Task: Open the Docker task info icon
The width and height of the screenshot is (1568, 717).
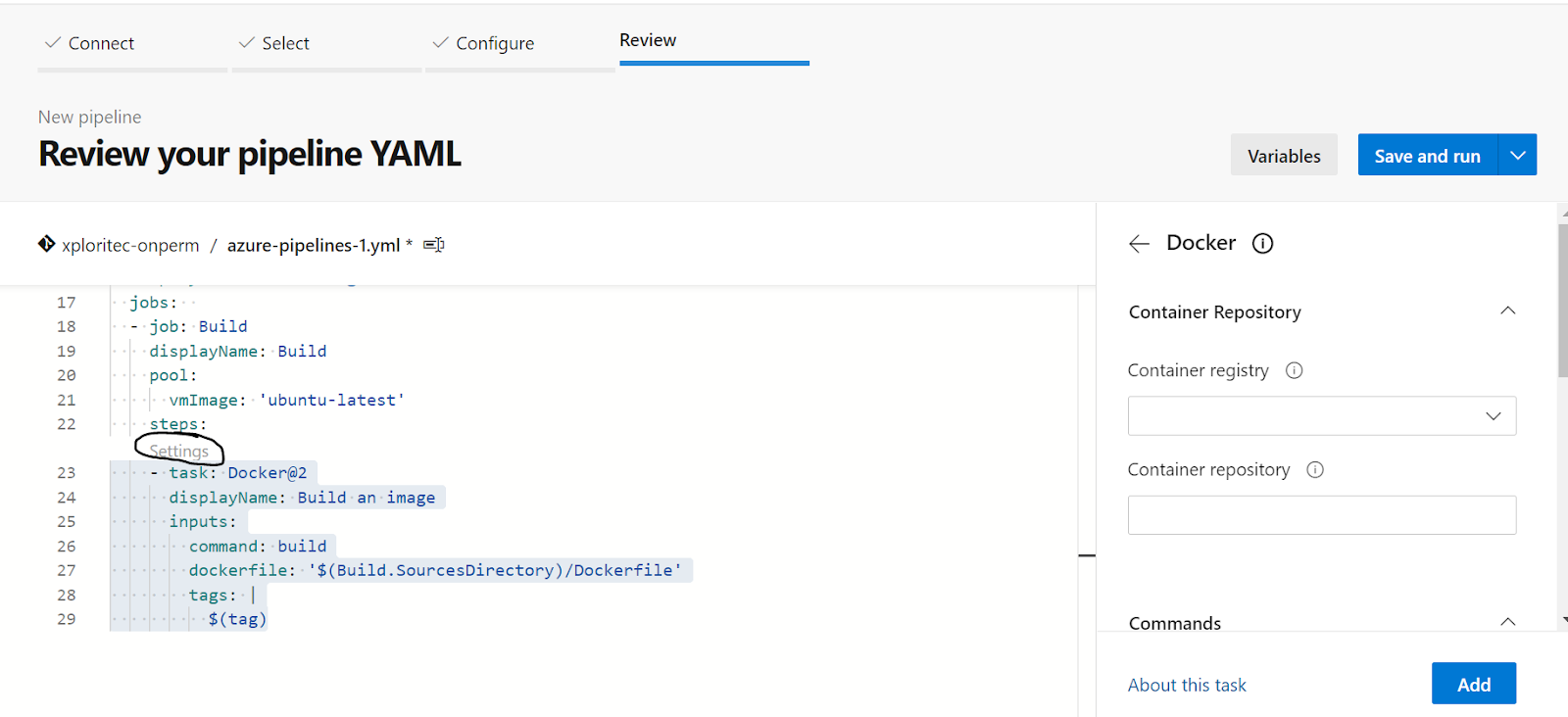Action: (x=1263, y=243)
